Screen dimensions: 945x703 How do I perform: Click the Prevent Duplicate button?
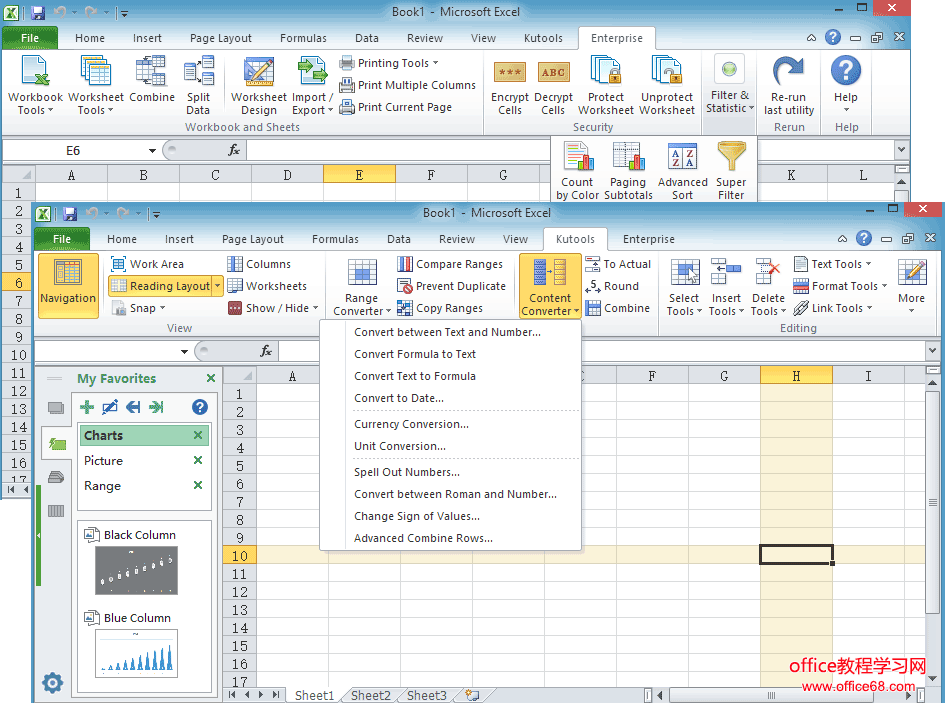point(451,286)
